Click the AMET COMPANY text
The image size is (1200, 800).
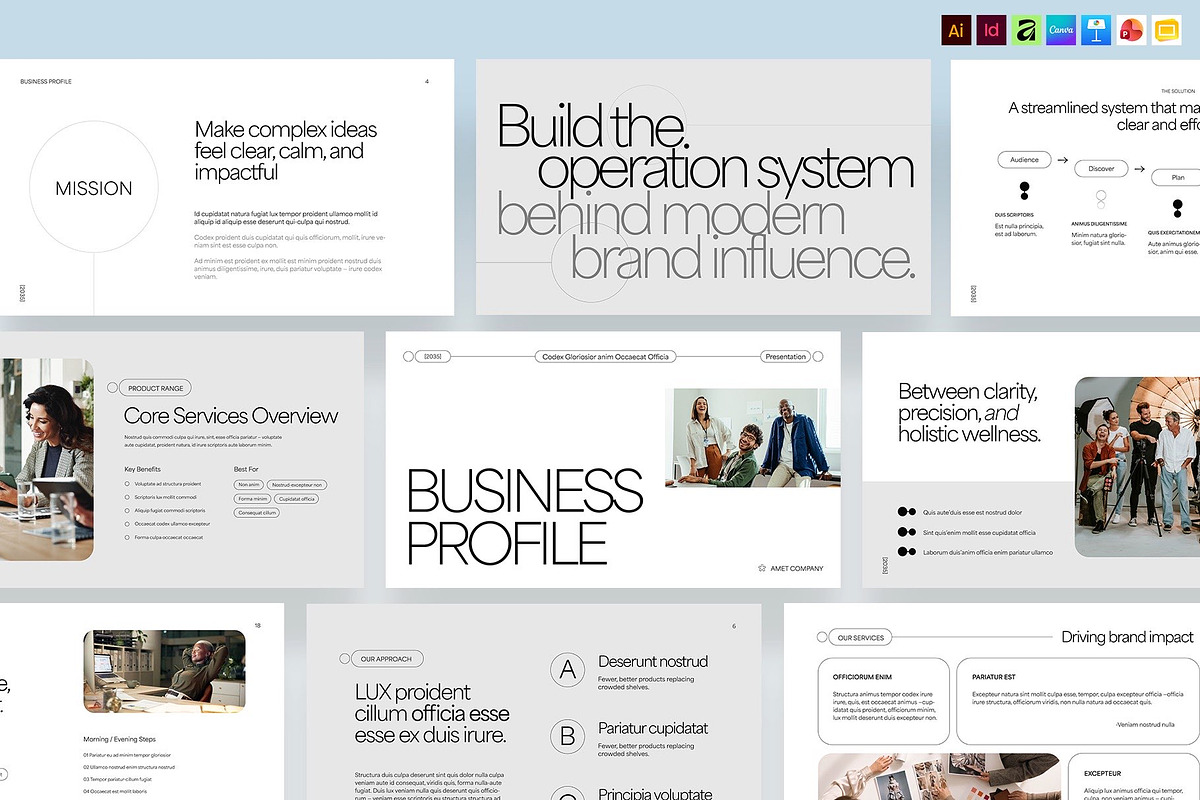click(x=796, y=569)
